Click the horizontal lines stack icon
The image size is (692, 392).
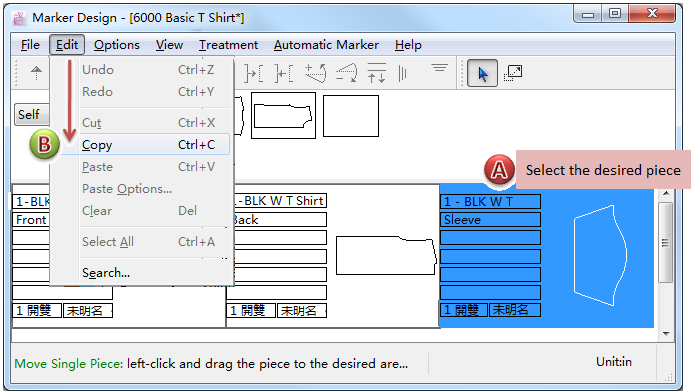[440, 68]
